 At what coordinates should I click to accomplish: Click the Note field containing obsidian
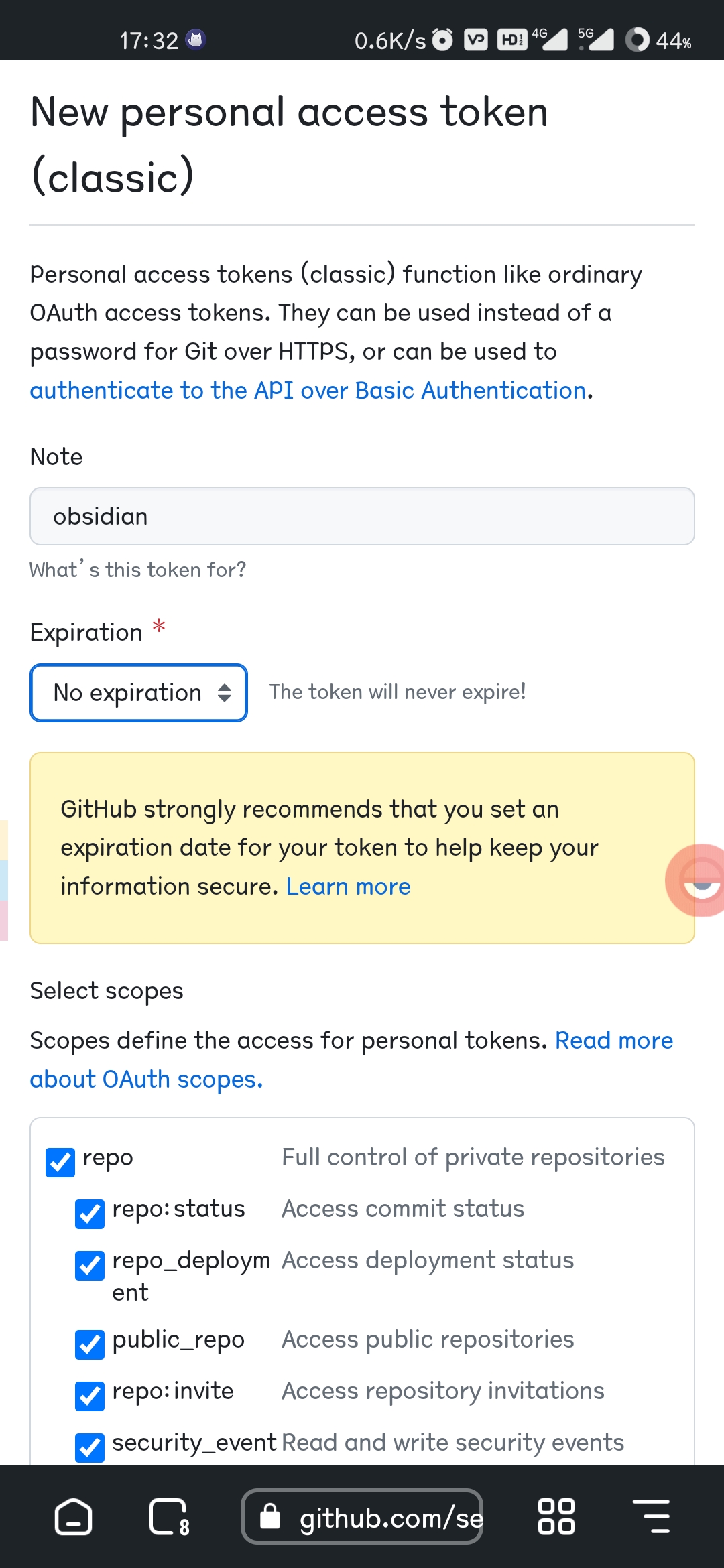point(362,517)
